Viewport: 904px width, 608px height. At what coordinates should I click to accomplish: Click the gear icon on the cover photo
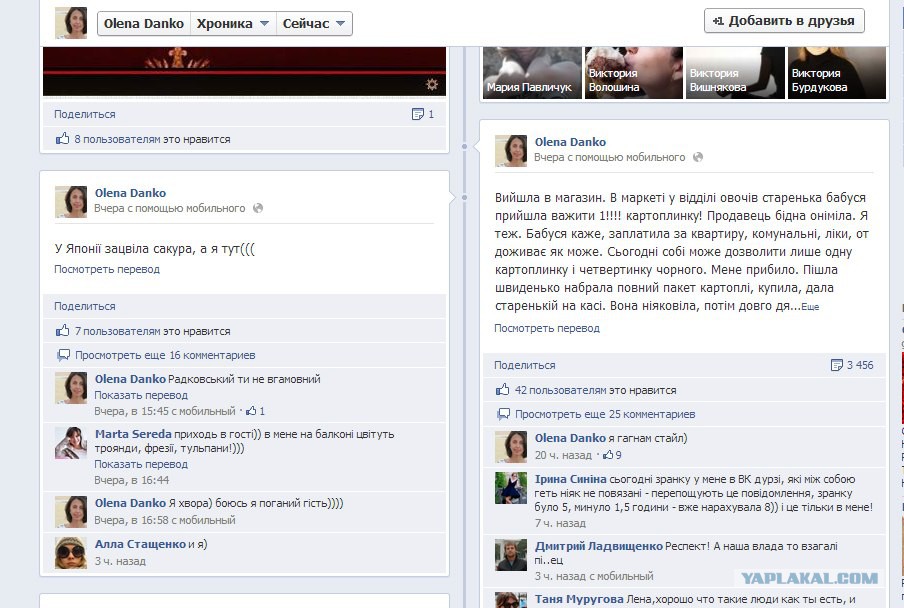[x=432, y=85]
